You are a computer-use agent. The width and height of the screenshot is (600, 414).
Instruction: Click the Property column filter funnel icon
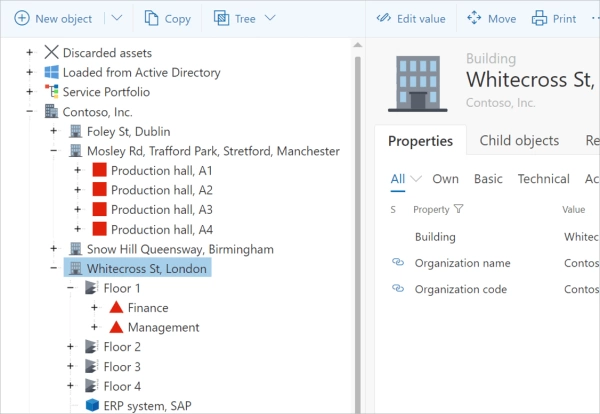pos(458,209)
